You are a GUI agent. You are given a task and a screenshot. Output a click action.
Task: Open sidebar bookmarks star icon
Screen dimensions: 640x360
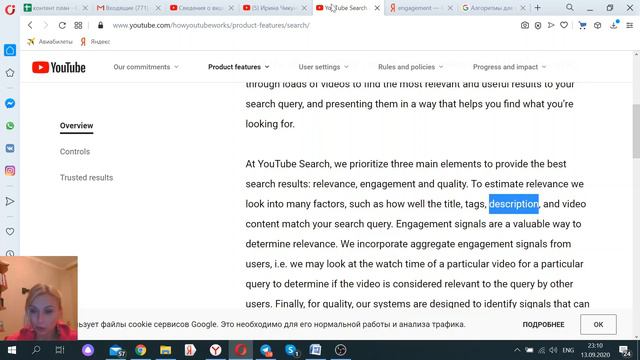coord(10,73)
